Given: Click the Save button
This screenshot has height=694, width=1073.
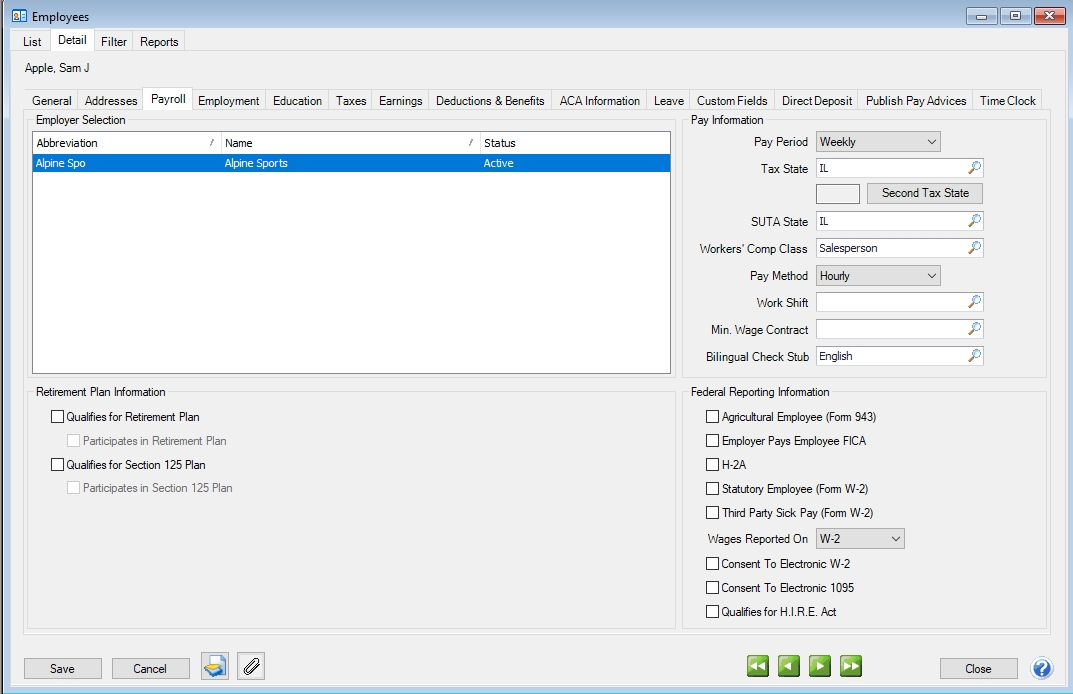Looking at the screenshot, I should [x=62, y=669].
